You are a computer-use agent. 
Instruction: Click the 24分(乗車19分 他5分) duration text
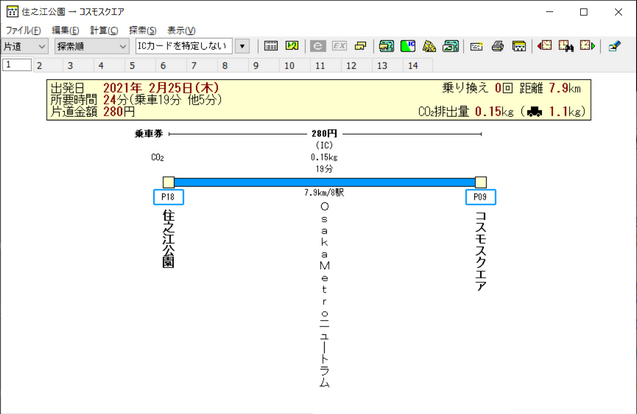point(163,100)
